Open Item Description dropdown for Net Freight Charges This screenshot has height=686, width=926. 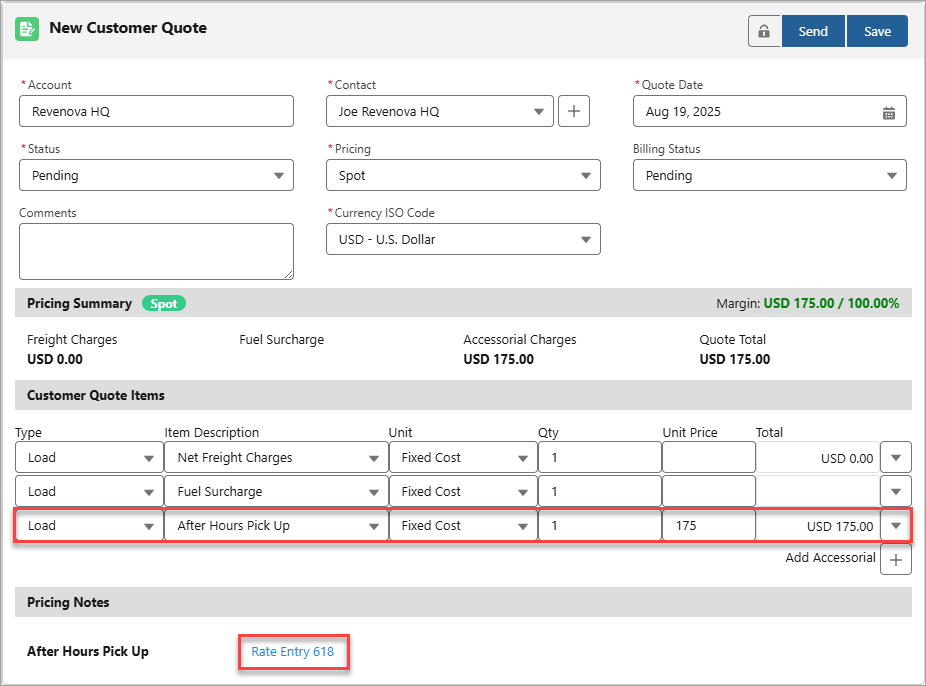tap(276, 458)
